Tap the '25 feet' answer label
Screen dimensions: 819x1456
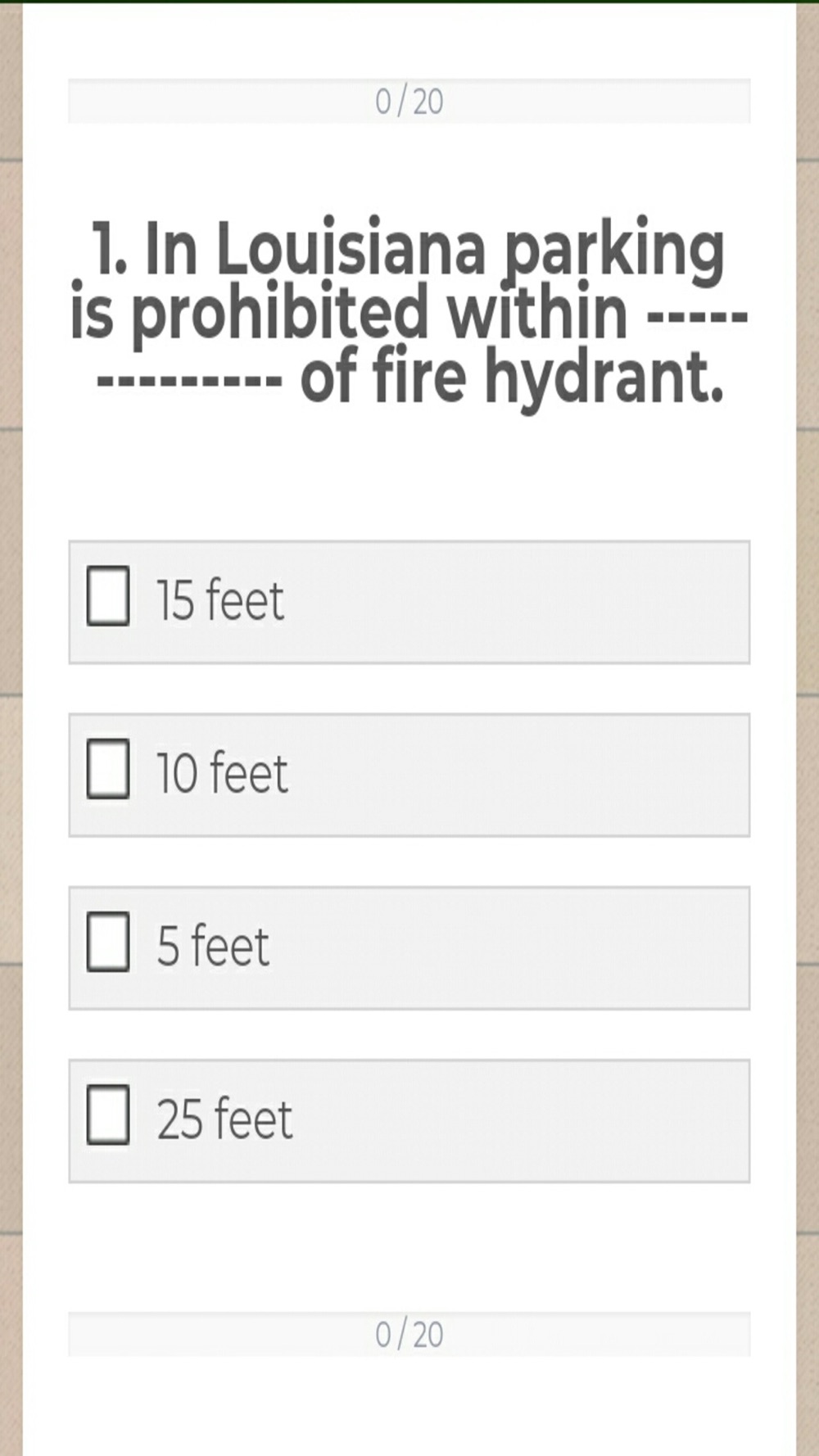[224, 1118]
